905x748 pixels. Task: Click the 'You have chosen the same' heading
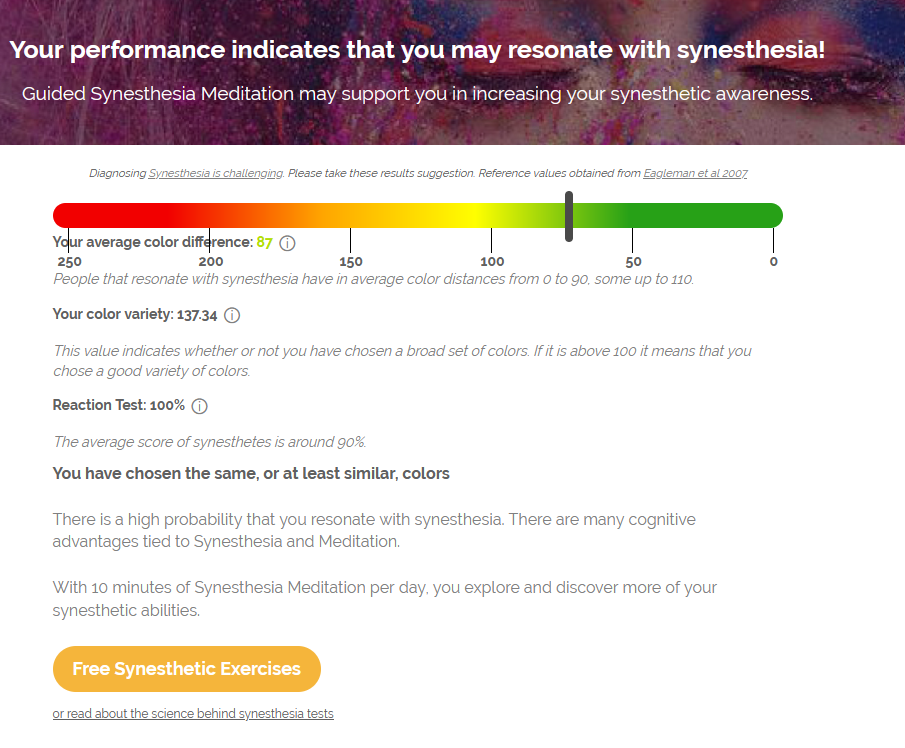click(251, 473)
